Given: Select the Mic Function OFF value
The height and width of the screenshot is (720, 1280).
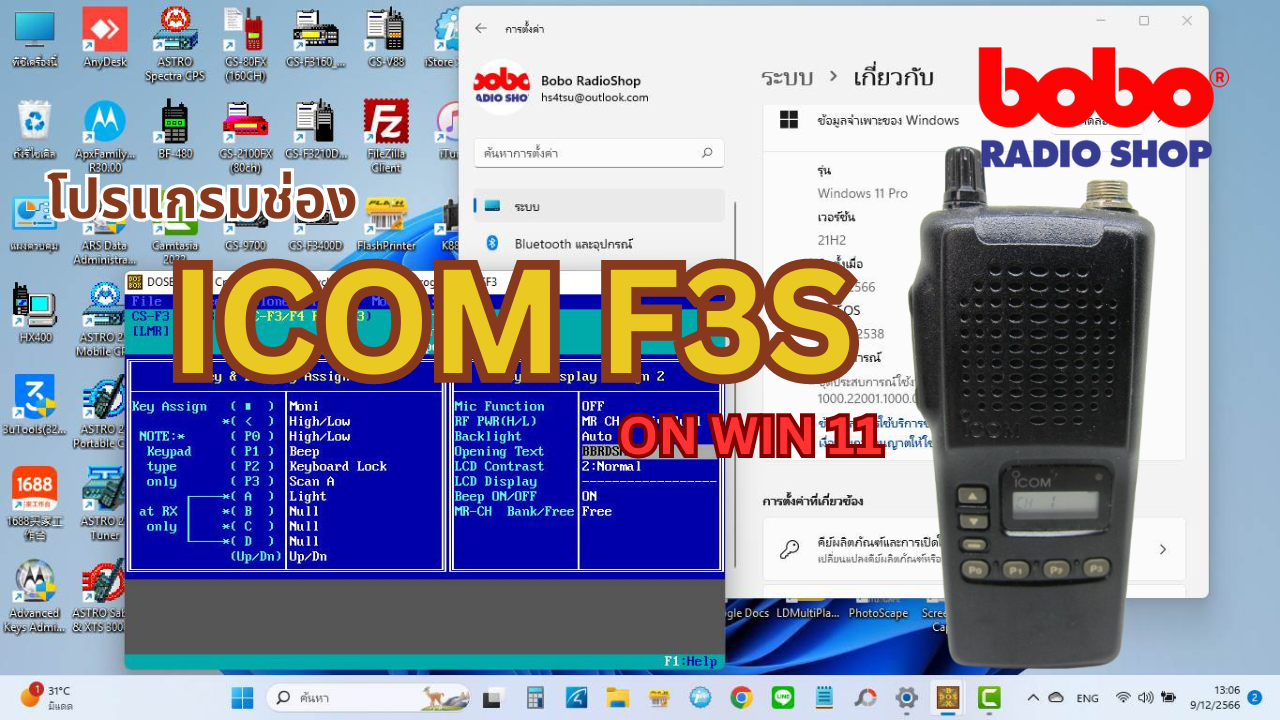Looking at the screenshot, I should (x=593, y=406).
